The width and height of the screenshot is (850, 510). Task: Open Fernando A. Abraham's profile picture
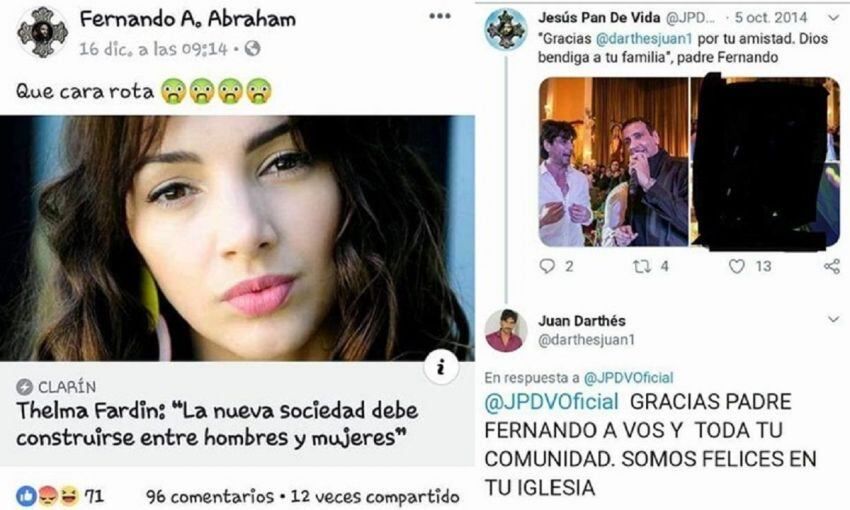[42, 33]
